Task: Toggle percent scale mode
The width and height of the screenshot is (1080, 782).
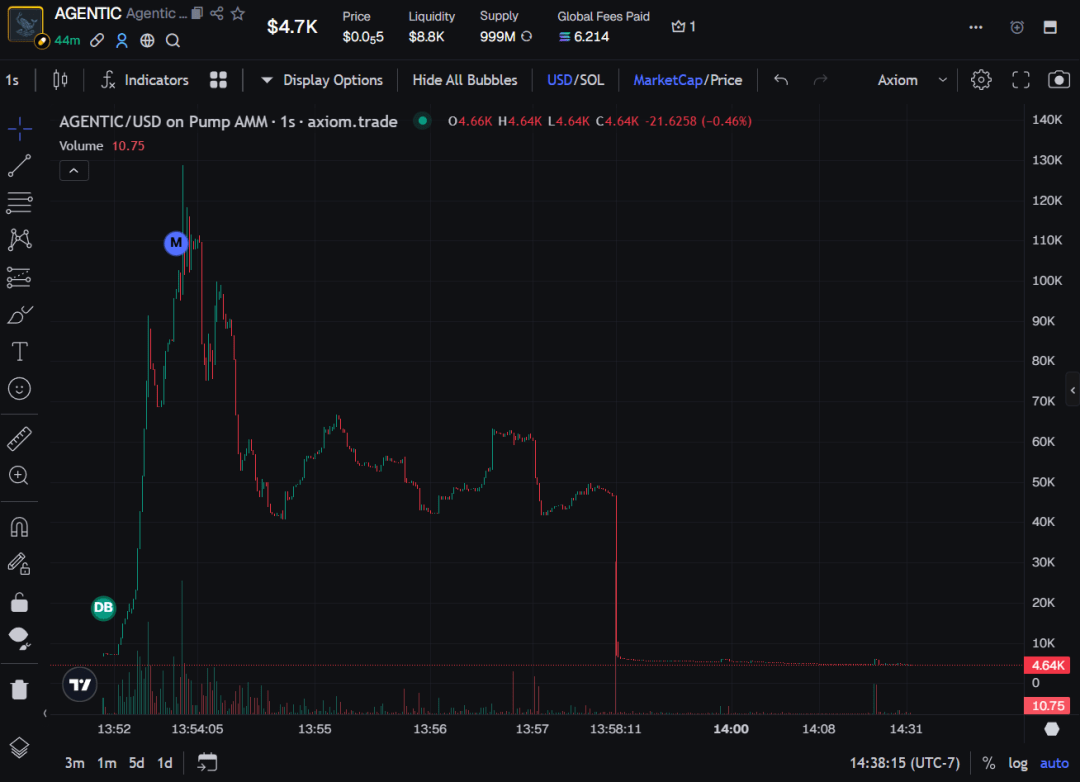Action: tap(988, 763)
